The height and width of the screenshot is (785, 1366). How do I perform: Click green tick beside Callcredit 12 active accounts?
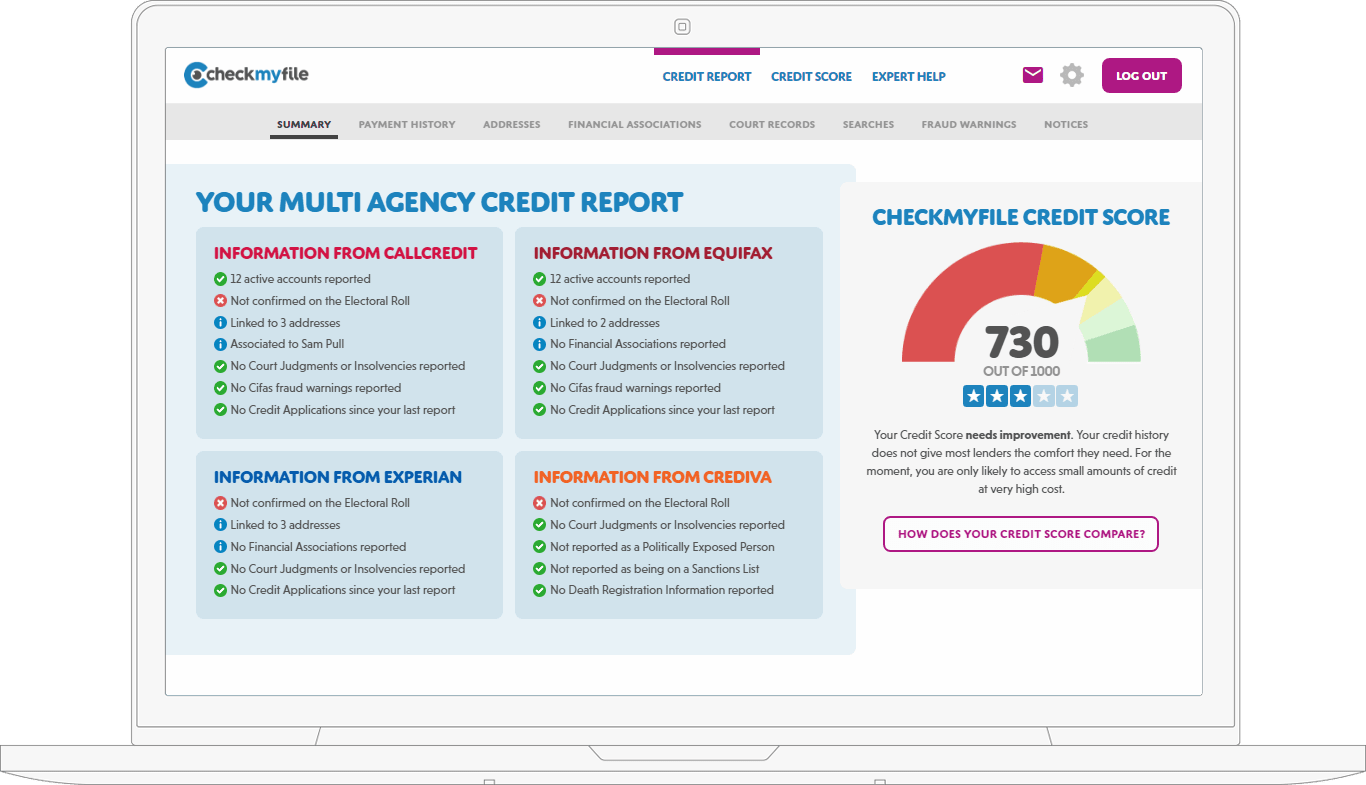pos(220,279)
